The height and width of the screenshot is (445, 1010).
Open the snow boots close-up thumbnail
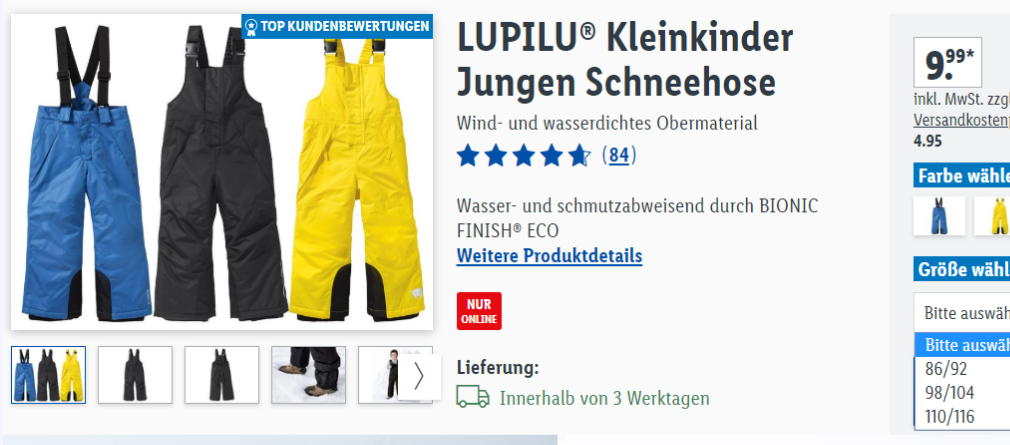[x=309, y=375]
